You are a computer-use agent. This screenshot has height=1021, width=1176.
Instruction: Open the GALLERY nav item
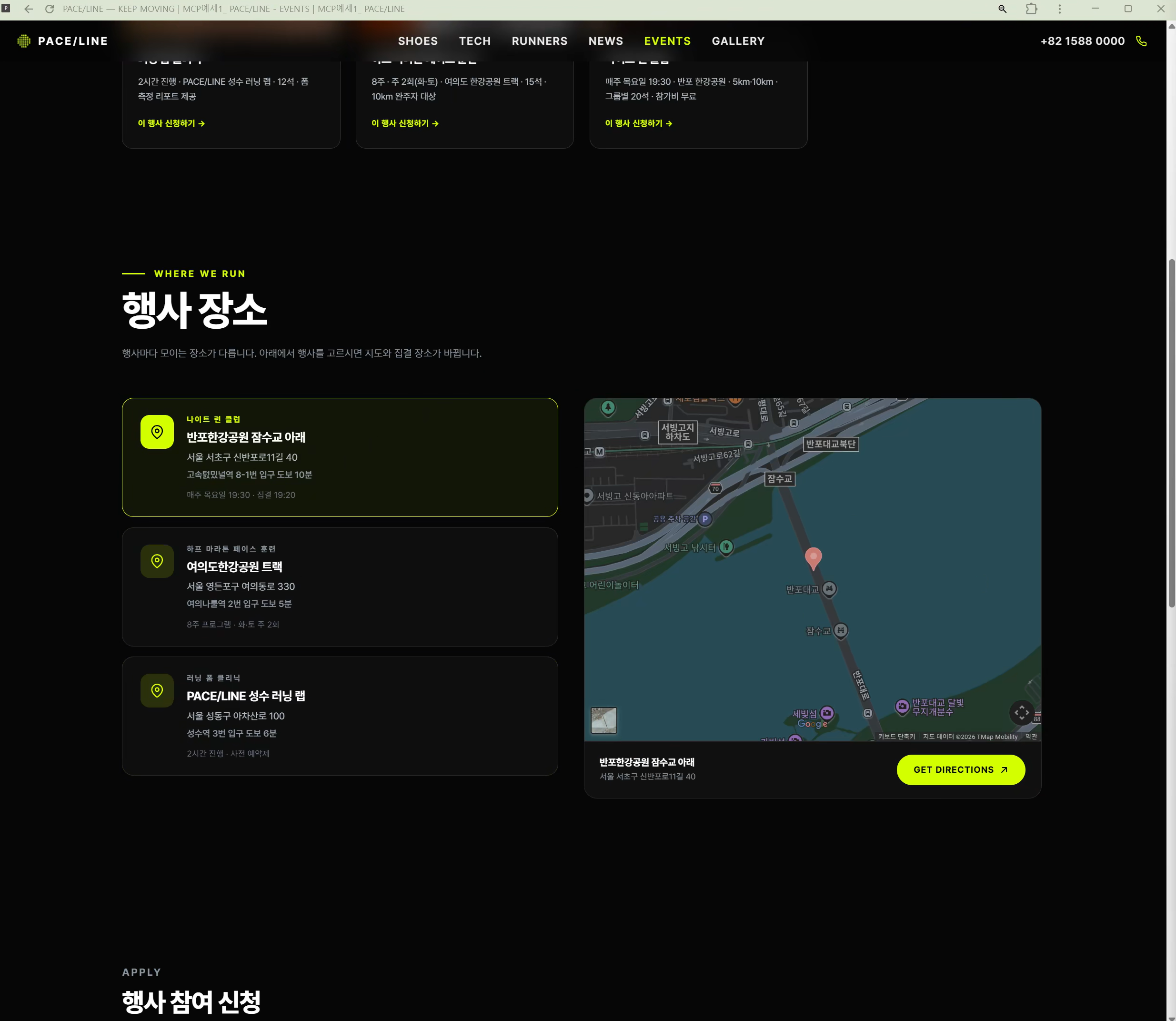click(x=738, y=41)
